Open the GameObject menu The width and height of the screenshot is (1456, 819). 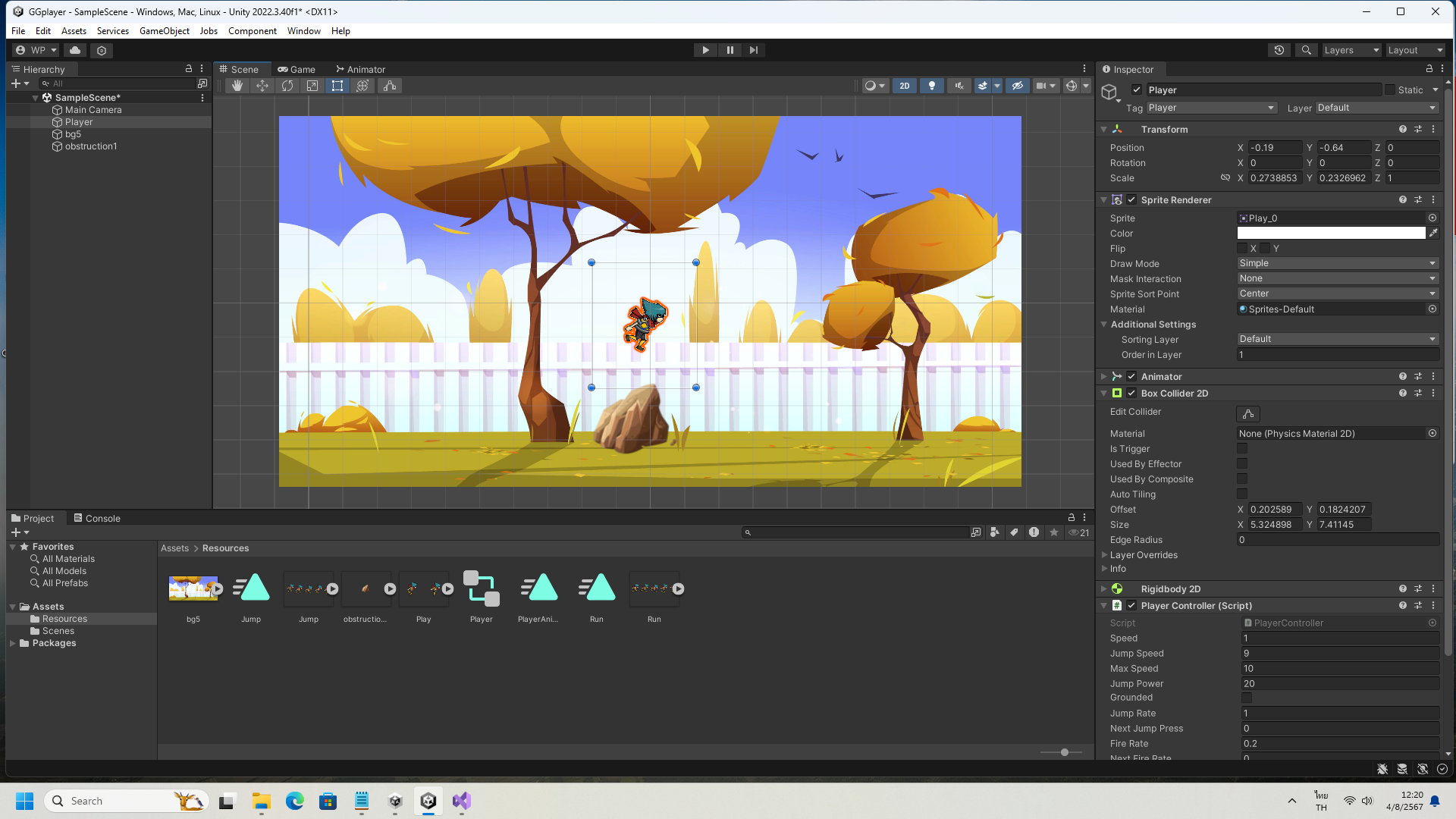pyautogui.click(x=164, y=31)
